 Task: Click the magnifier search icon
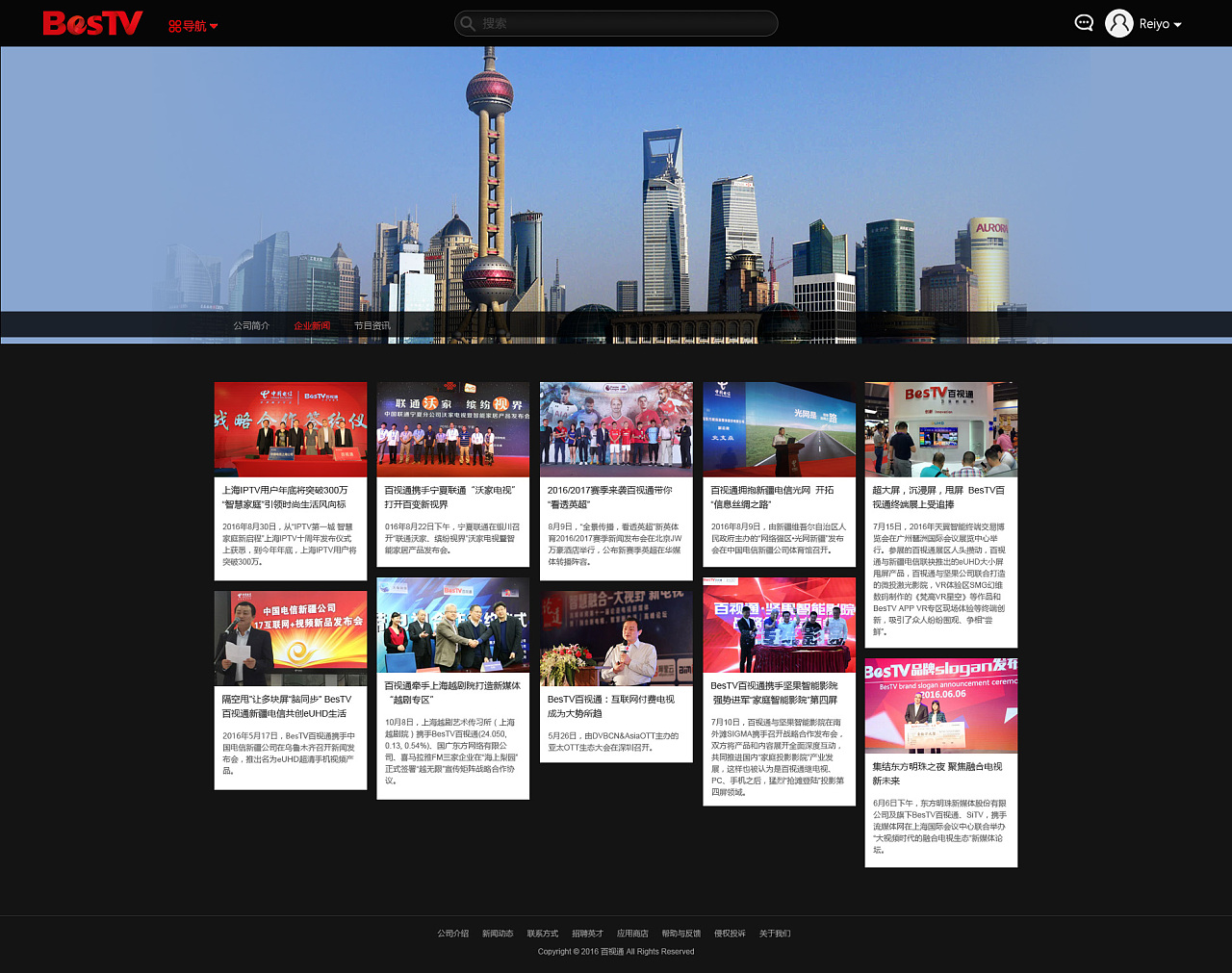point(469,23)
